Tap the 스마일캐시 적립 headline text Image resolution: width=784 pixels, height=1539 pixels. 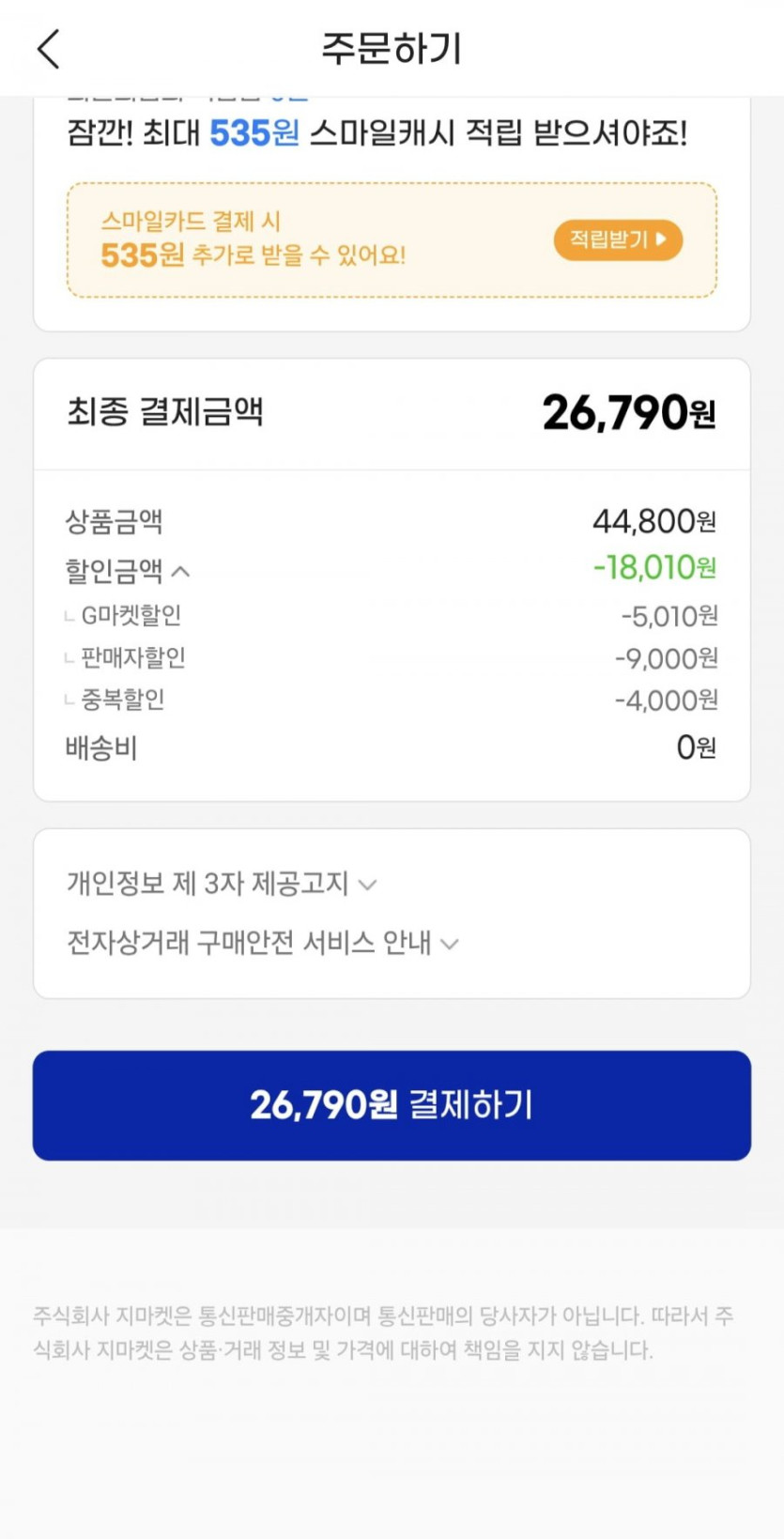pos(377,133)
